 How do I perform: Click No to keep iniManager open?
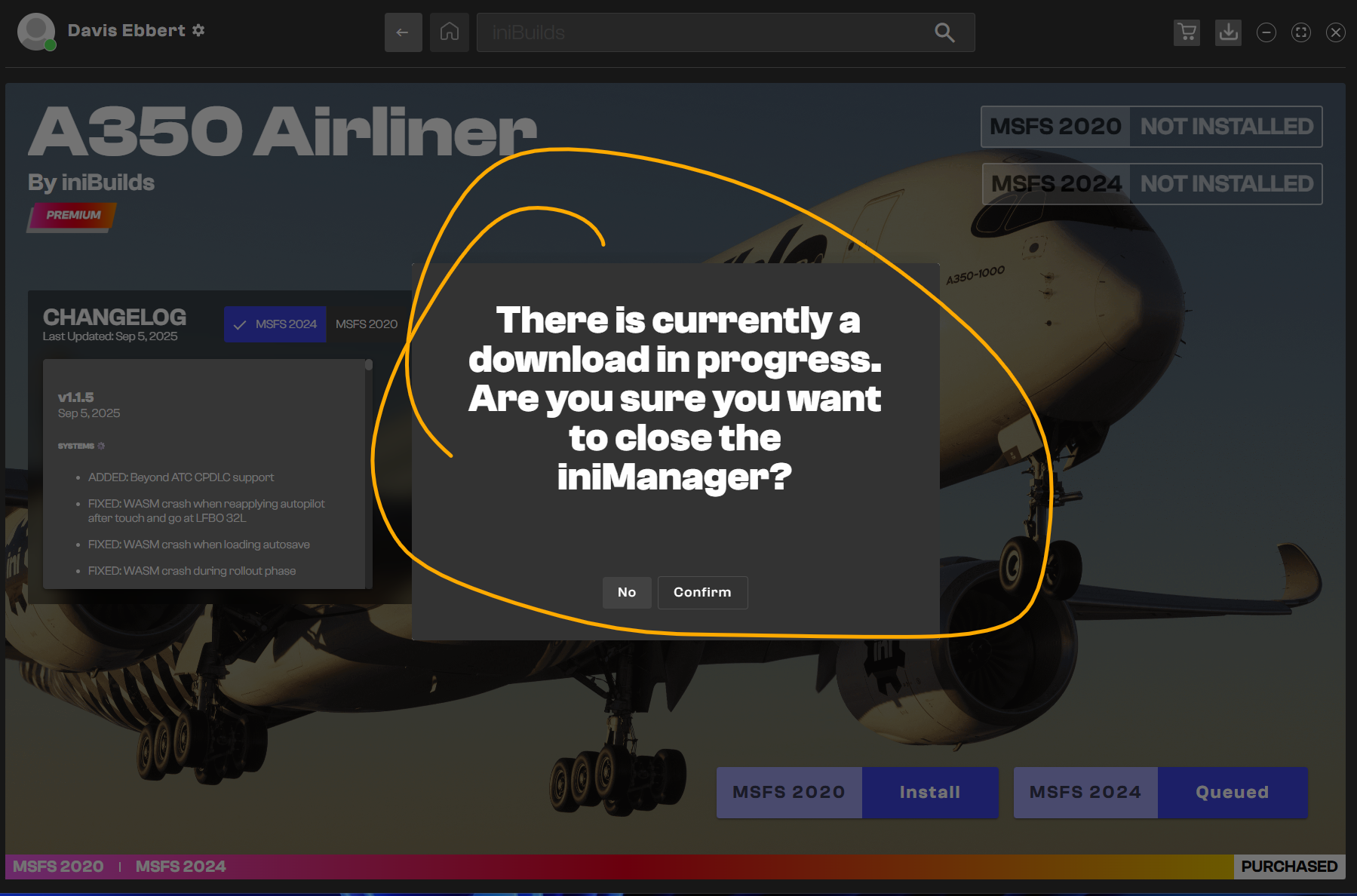[627, 593]
